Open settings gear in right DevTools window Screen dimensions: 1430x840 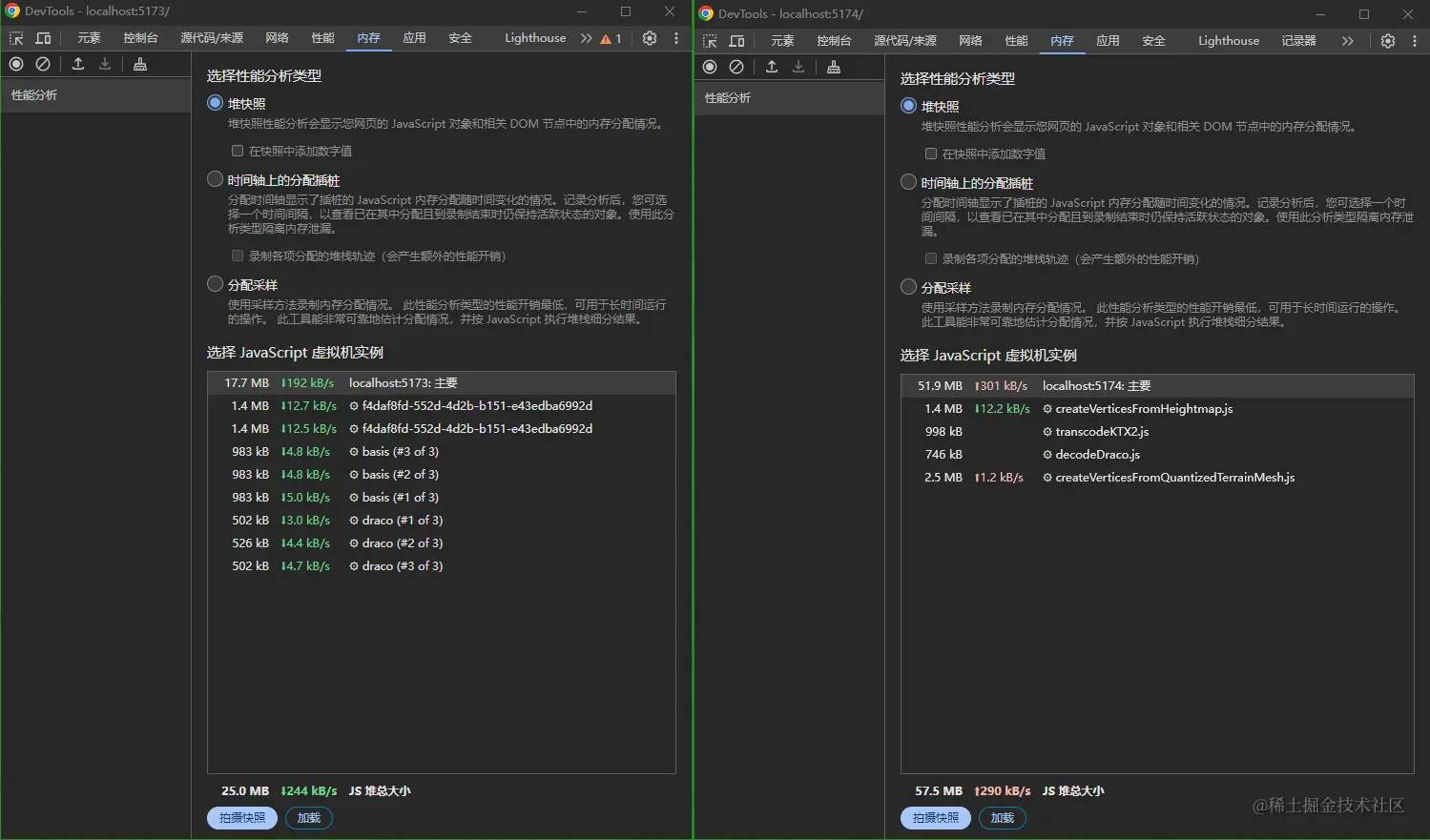pos(1388,41)
